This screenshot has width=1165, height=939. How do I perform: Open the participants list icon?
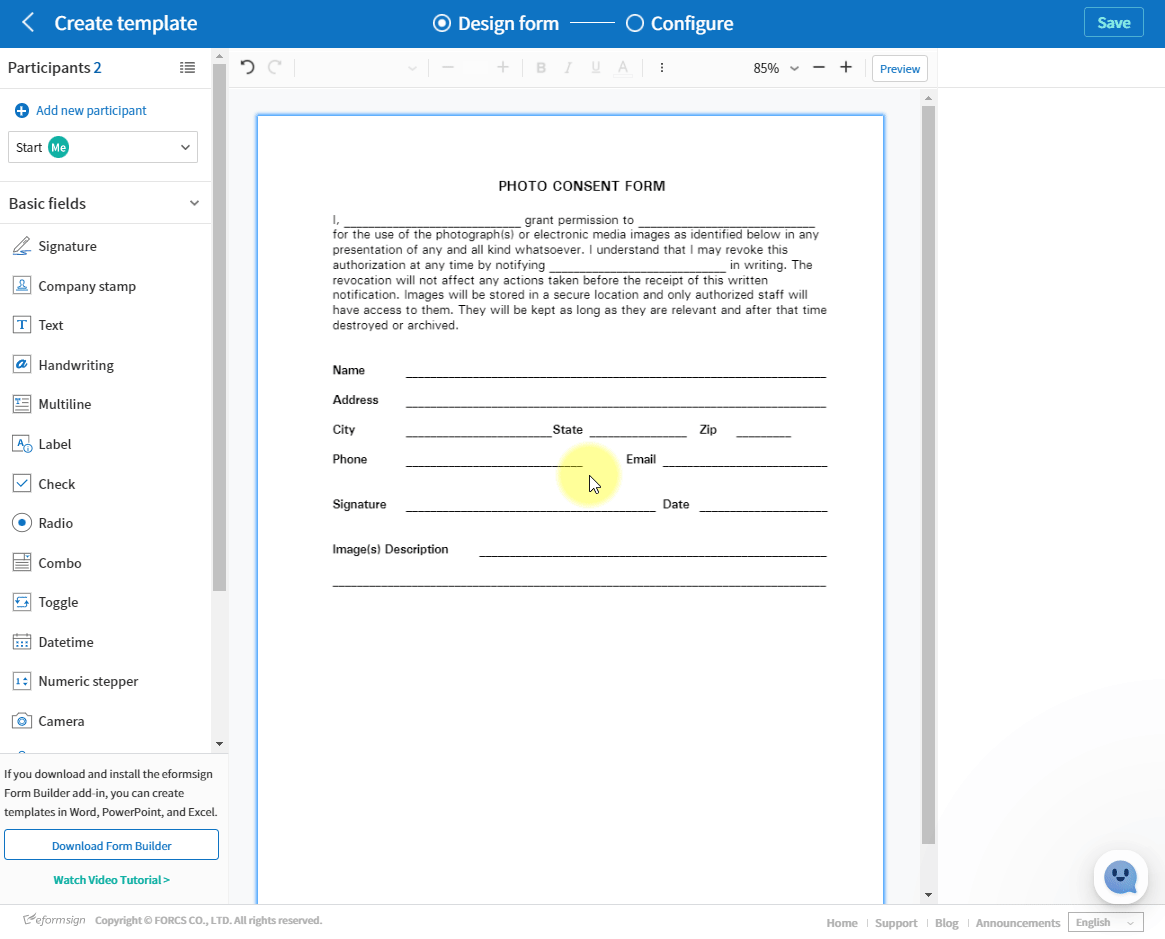click(x=187, y=67)
